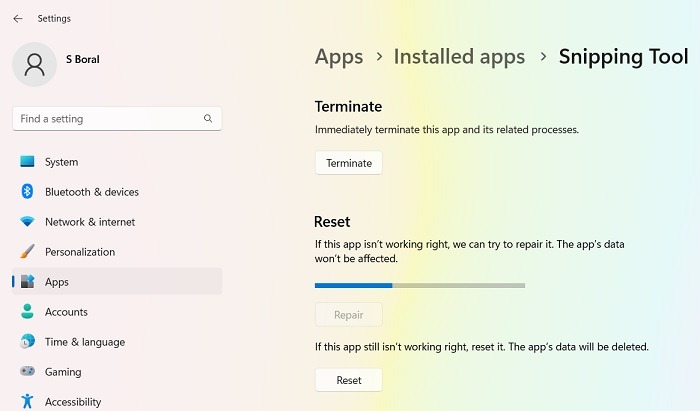Click the S Boral user name
The image size is (700, 411).
(83, 59)
